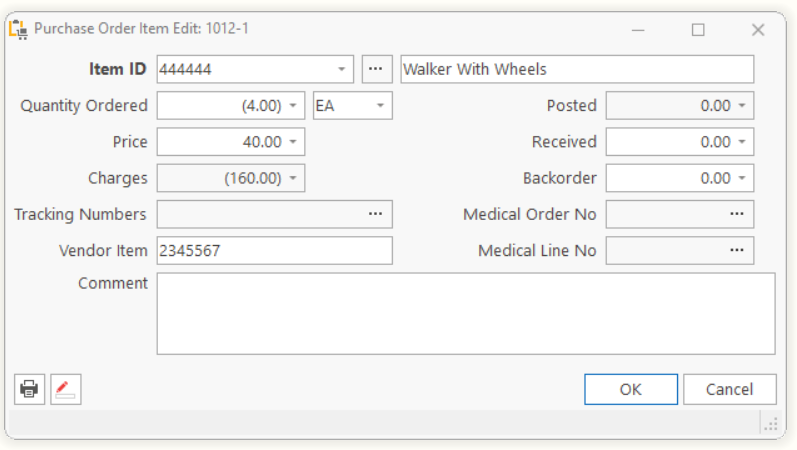Open Medical Order No ellipsis button
Screen dimensions: 797x450
click(737, 214)
